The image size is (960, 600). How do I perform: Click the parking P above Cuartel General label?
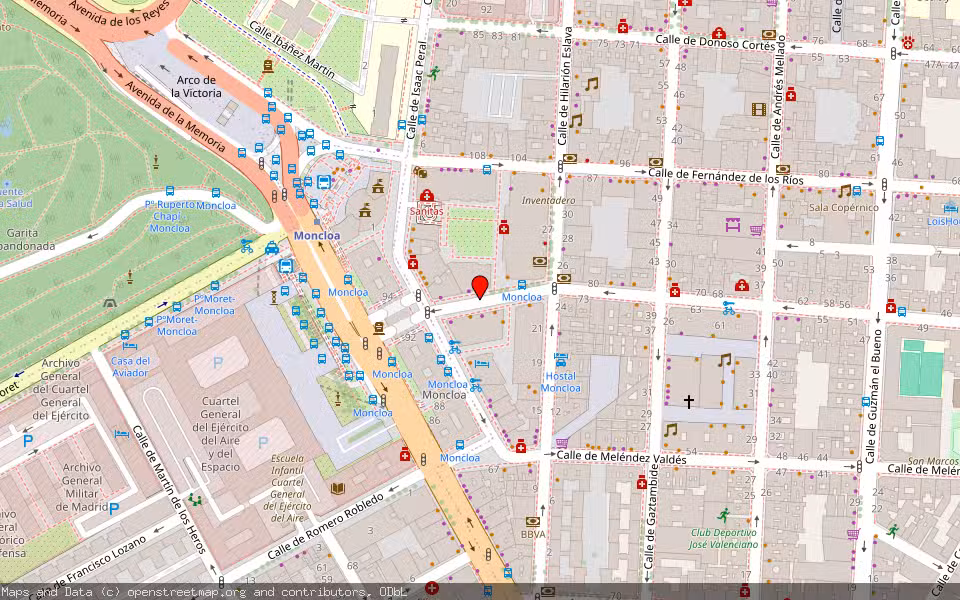pyautogui.click(x=218, y=362)
